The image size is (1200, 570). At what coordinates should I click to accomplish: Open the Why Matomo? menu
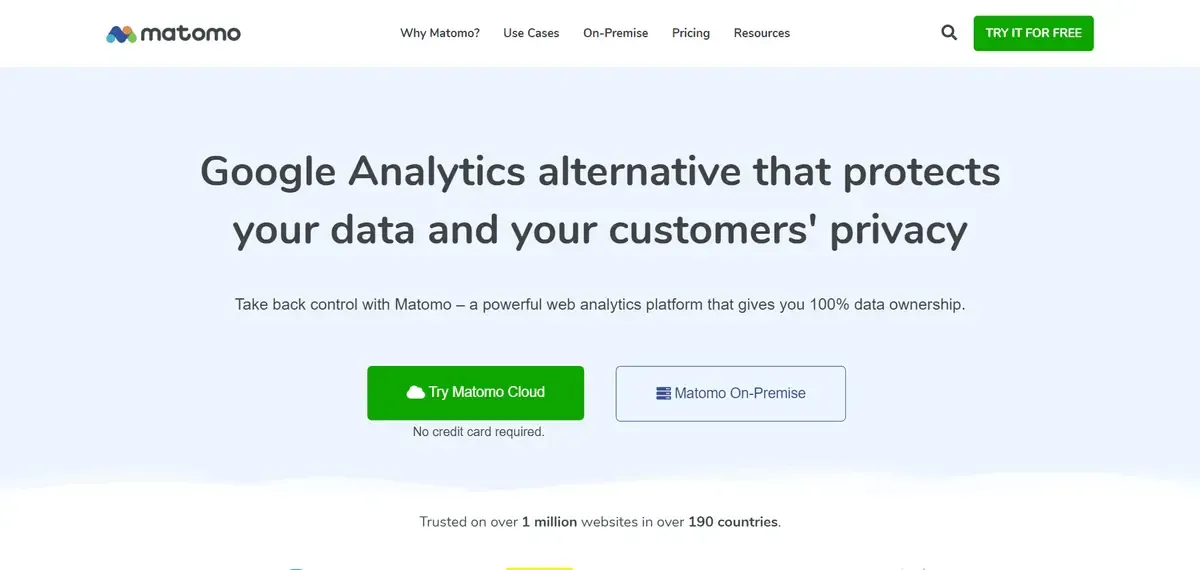[x=440, y=33]
